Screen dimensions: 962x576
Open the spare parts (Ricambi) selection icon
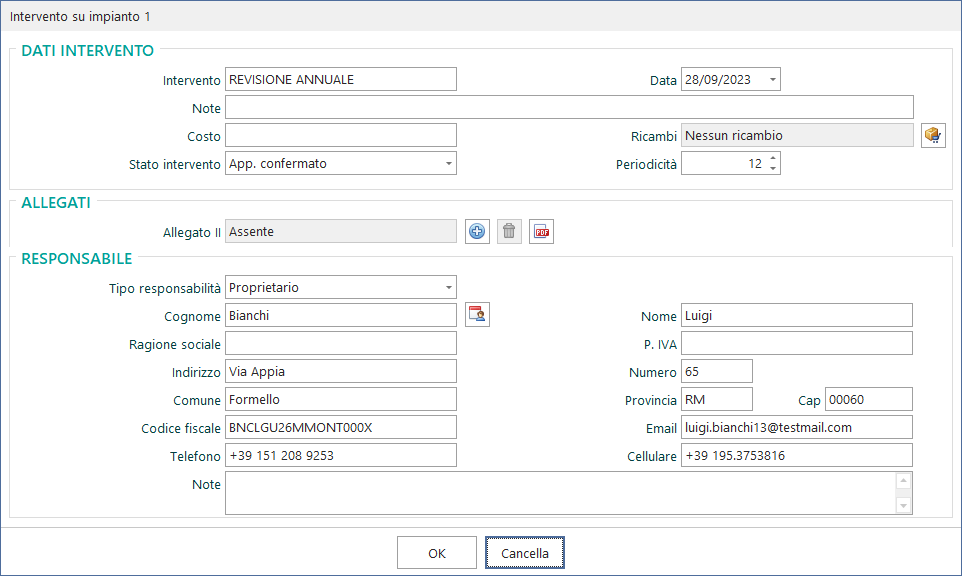coord(932,136)
